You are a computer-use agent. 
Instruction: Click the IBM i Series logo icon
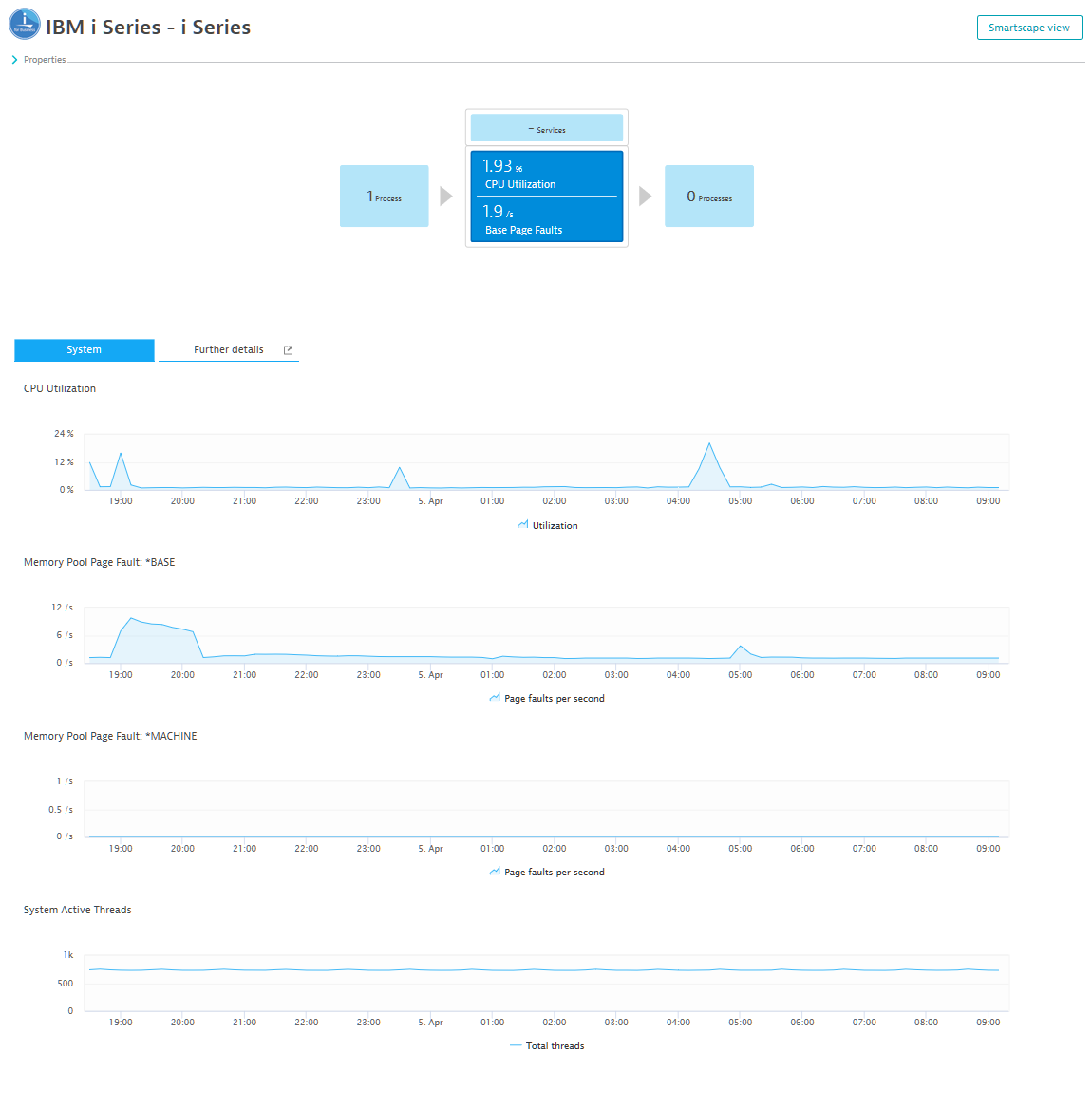(25, 24)
